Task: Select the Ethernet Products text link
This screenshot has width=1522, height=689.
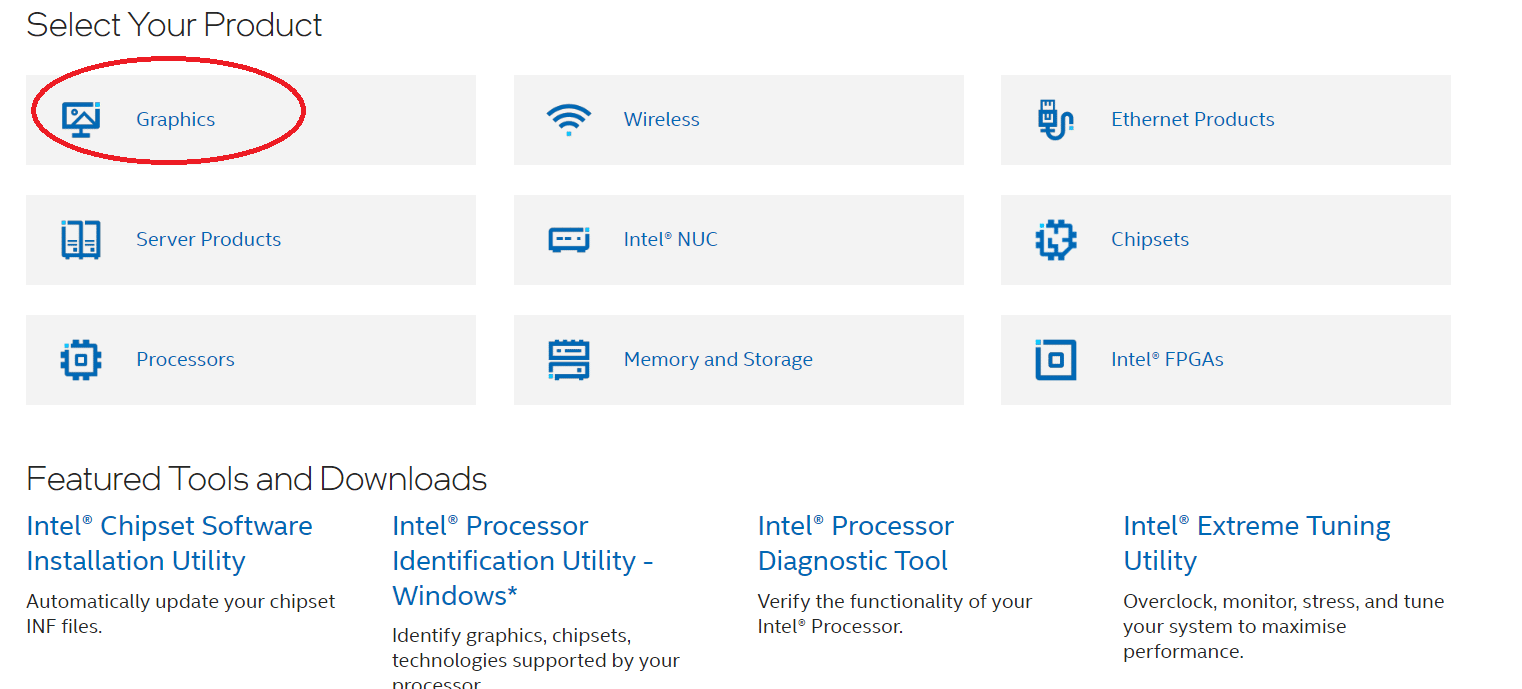Action: pos(1192,119)
